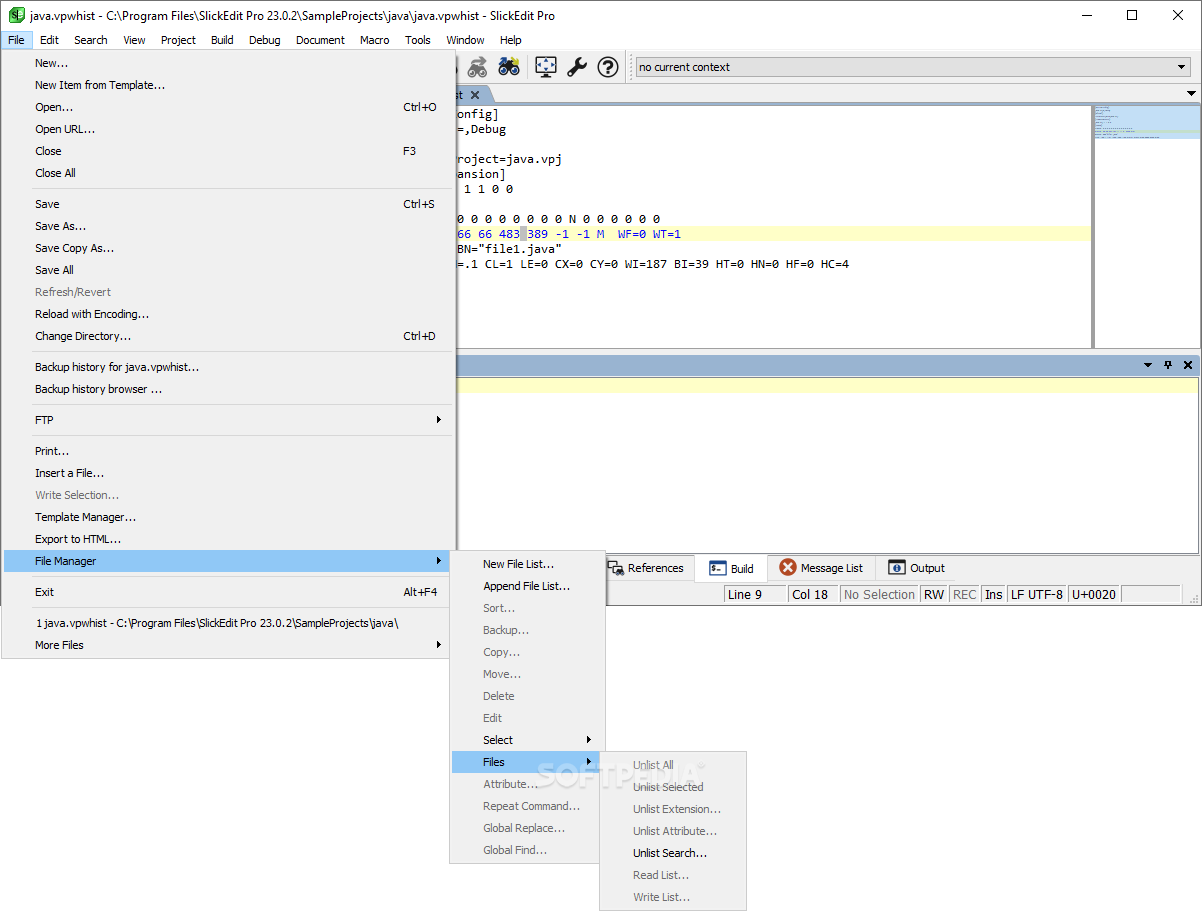1202x911 pixels.
Task: Choose Insert a File... entry
Action: pyautogui.click(x=229, y=473)
